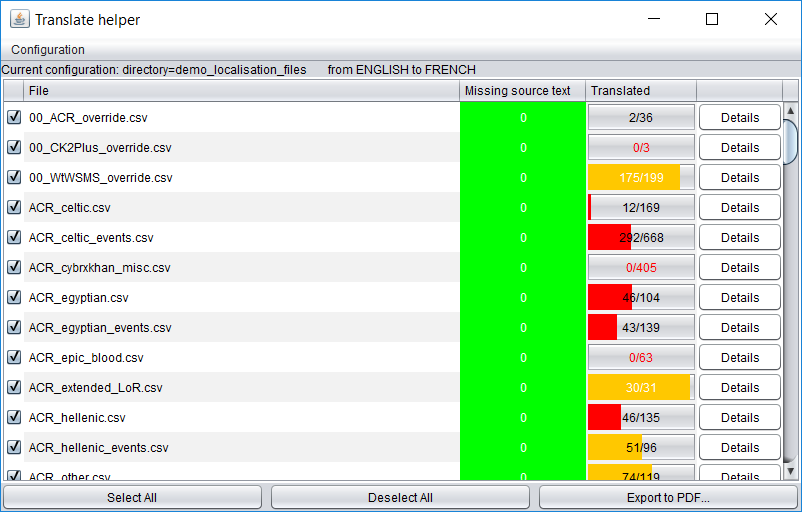Screen dimensions: 802x512
Task: Toggle ACR_extended_LoR.csv checkbox
Action: pyautogui.click(x=14, y=387)
